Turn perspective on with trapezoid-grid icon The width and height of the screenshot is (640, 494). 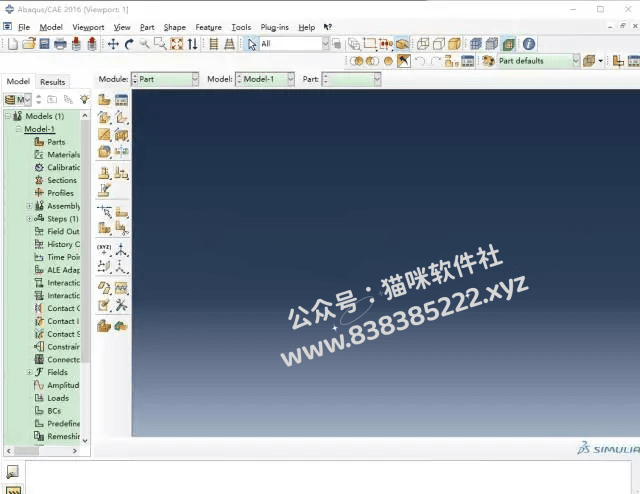[x=229, y=44]
